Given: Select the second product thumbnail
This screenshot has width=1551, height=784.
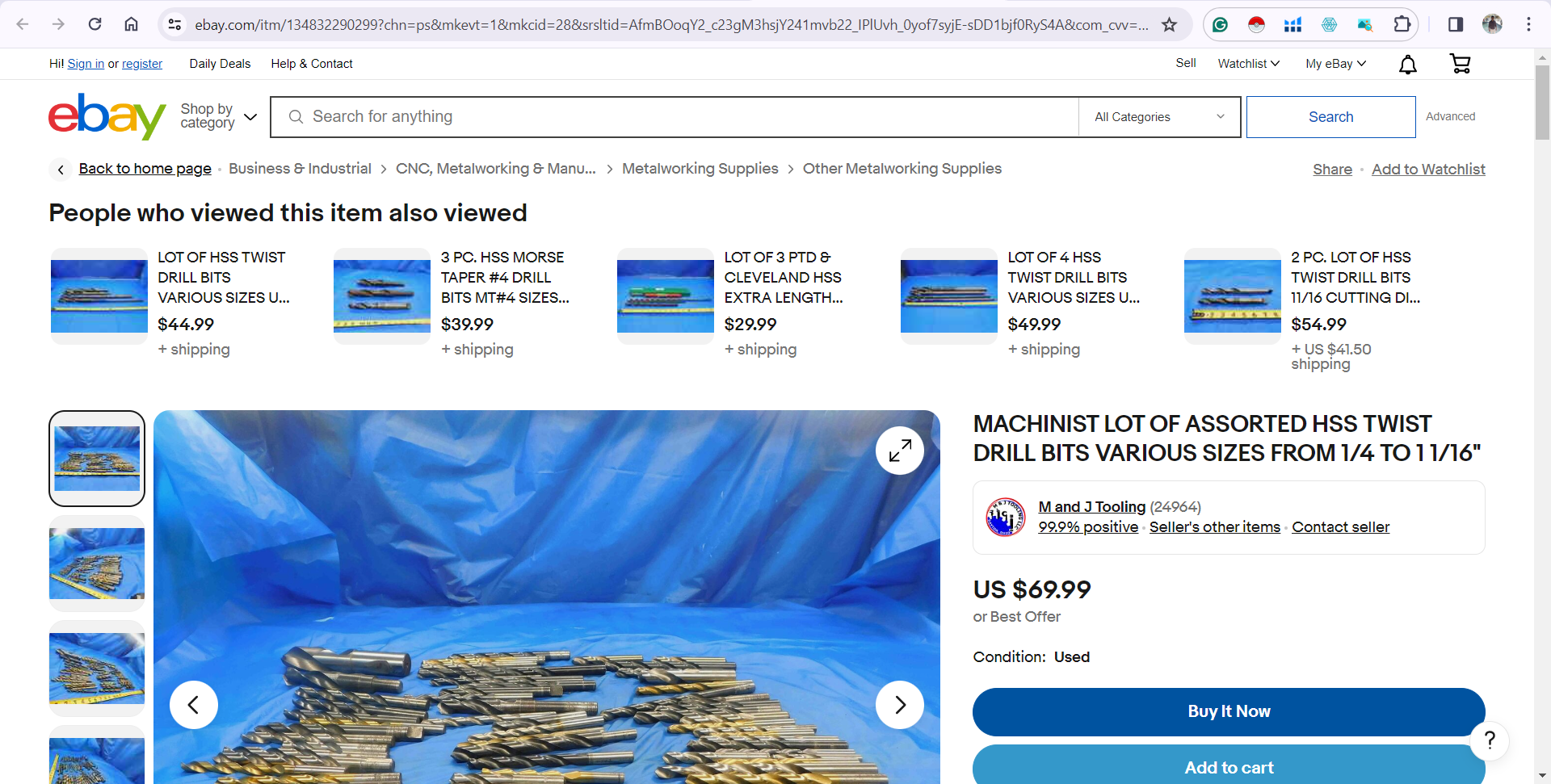Looking at the screenshot, I should point(97,564).
